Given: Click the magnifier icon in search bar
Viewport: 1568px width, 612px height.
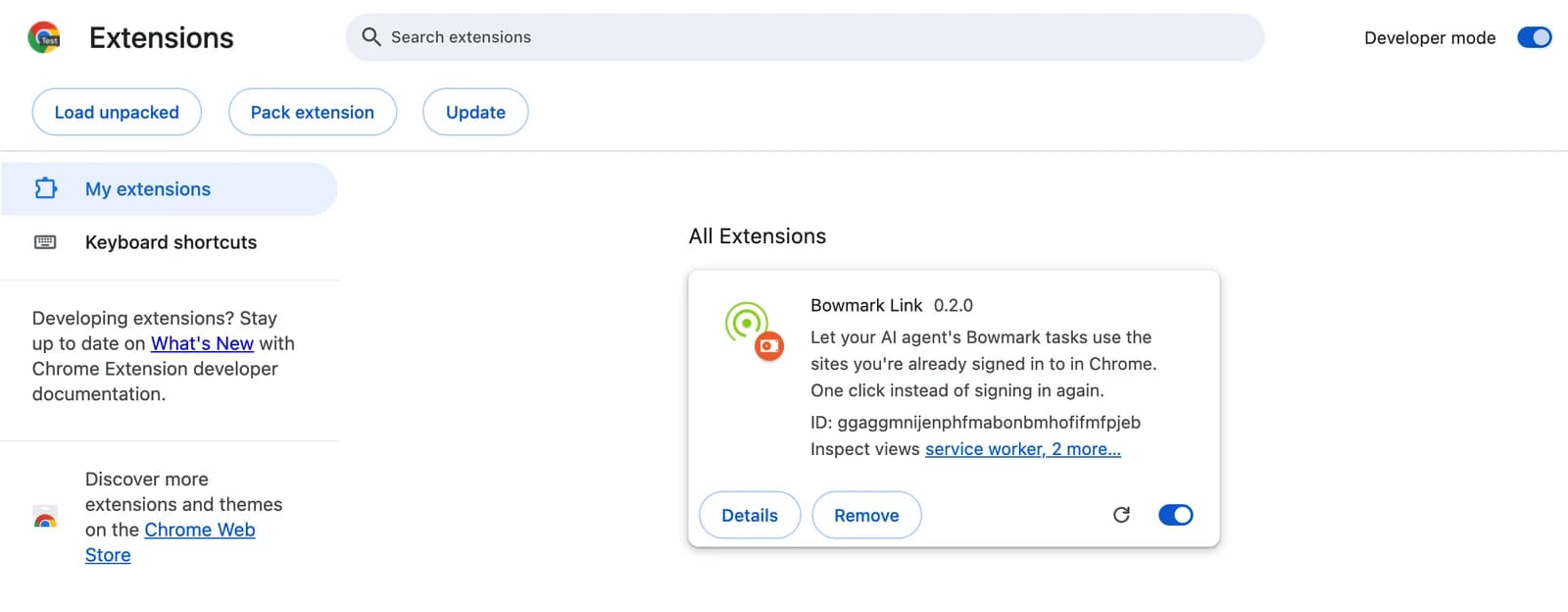Looking at the screenshot, I should point(370,37).
